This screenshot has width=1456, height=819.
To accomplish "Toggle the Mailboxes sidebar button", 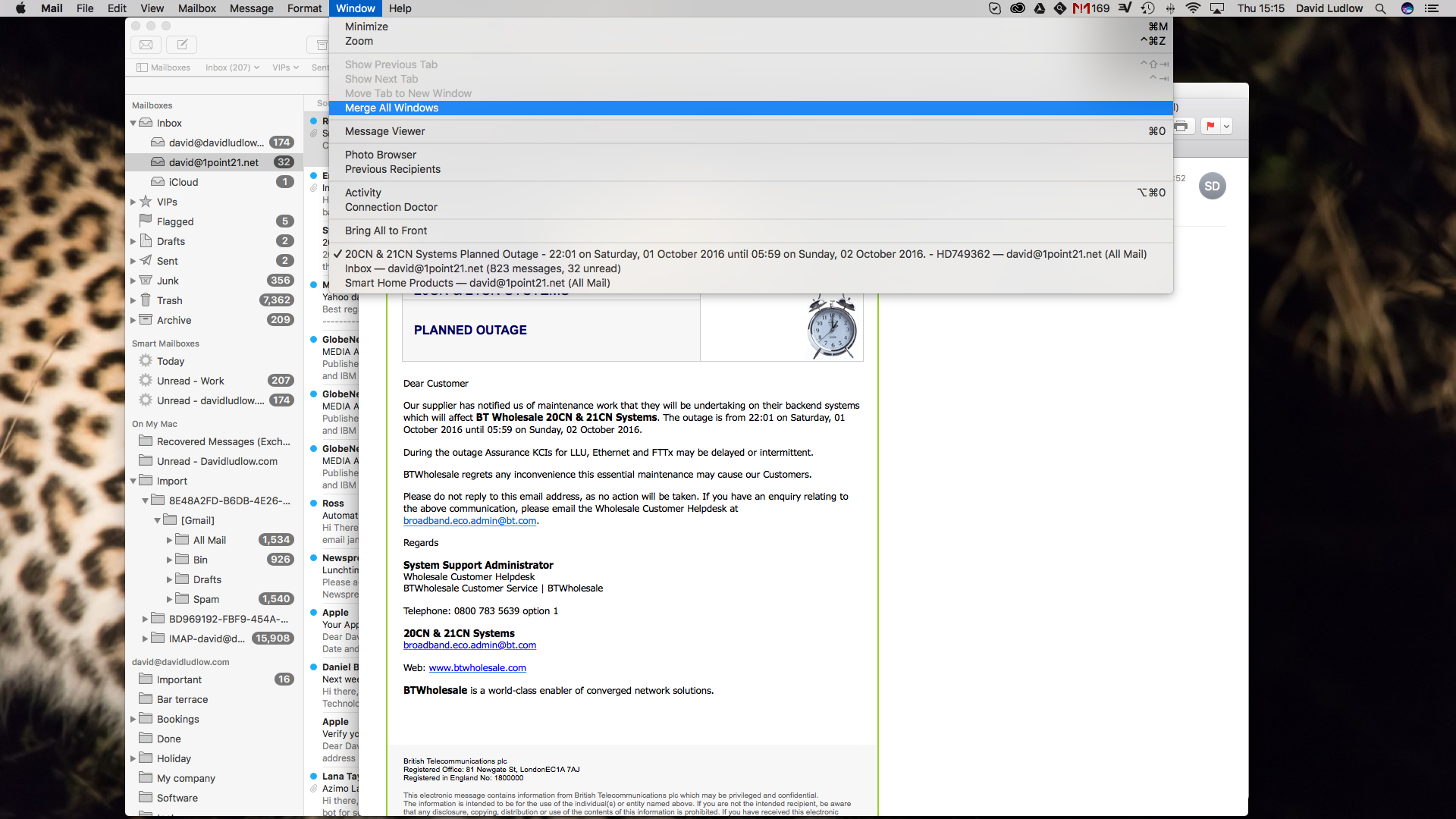I will (163, 67).
